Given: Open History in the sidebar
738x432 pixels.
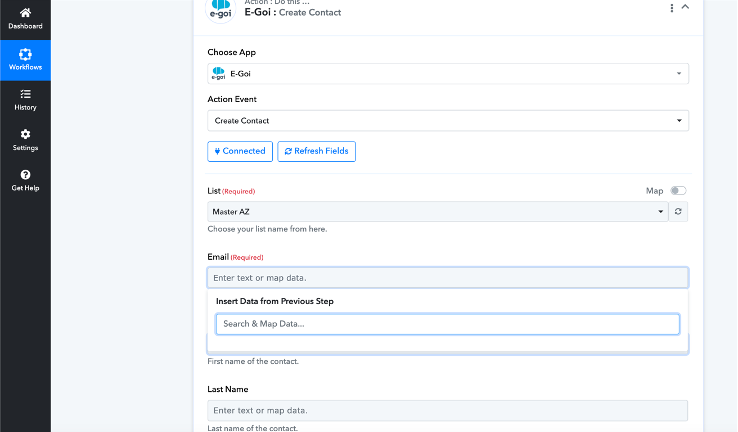Looking at the screenshot, I should (x=25, y=100).
